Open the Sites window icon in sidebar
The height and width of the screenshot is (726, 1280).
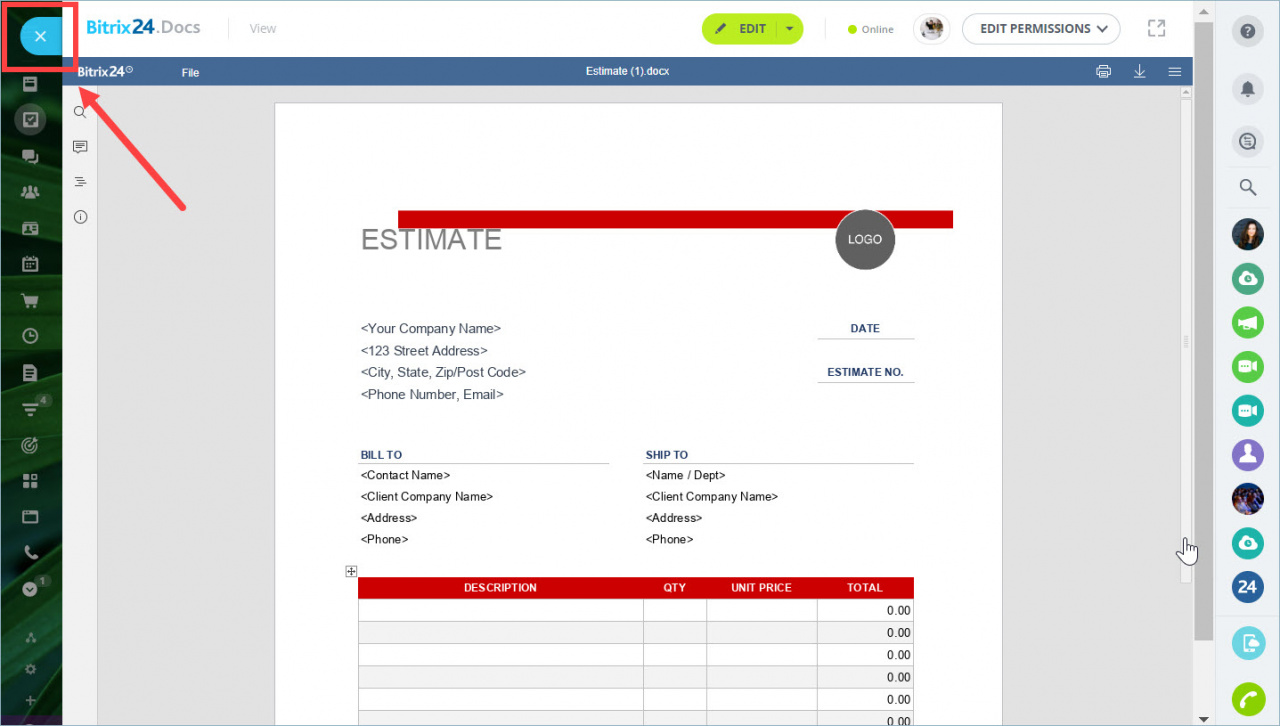30,517
